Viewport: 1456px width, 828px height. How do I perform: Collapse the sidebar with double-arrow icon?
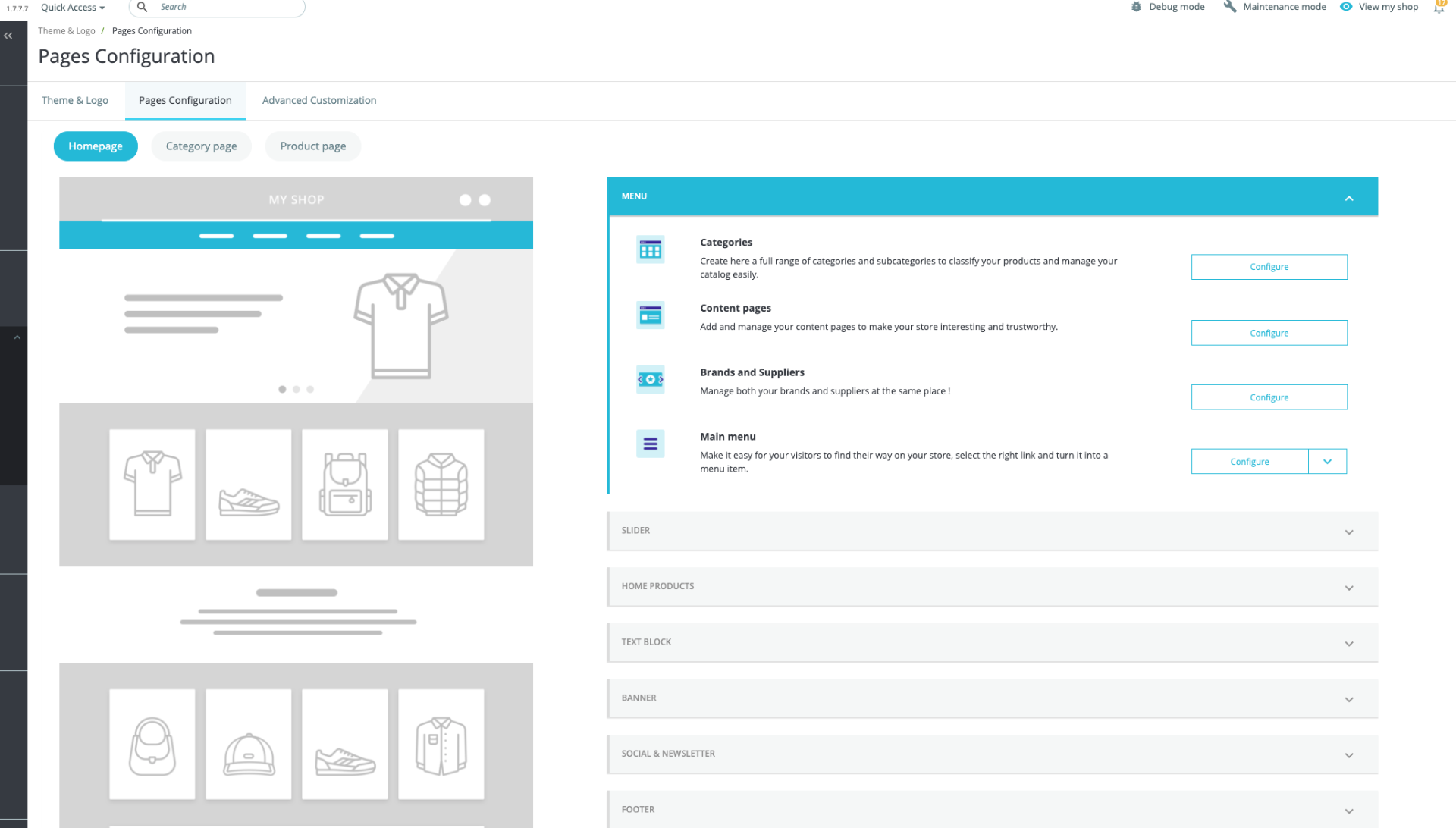[8, 36]
